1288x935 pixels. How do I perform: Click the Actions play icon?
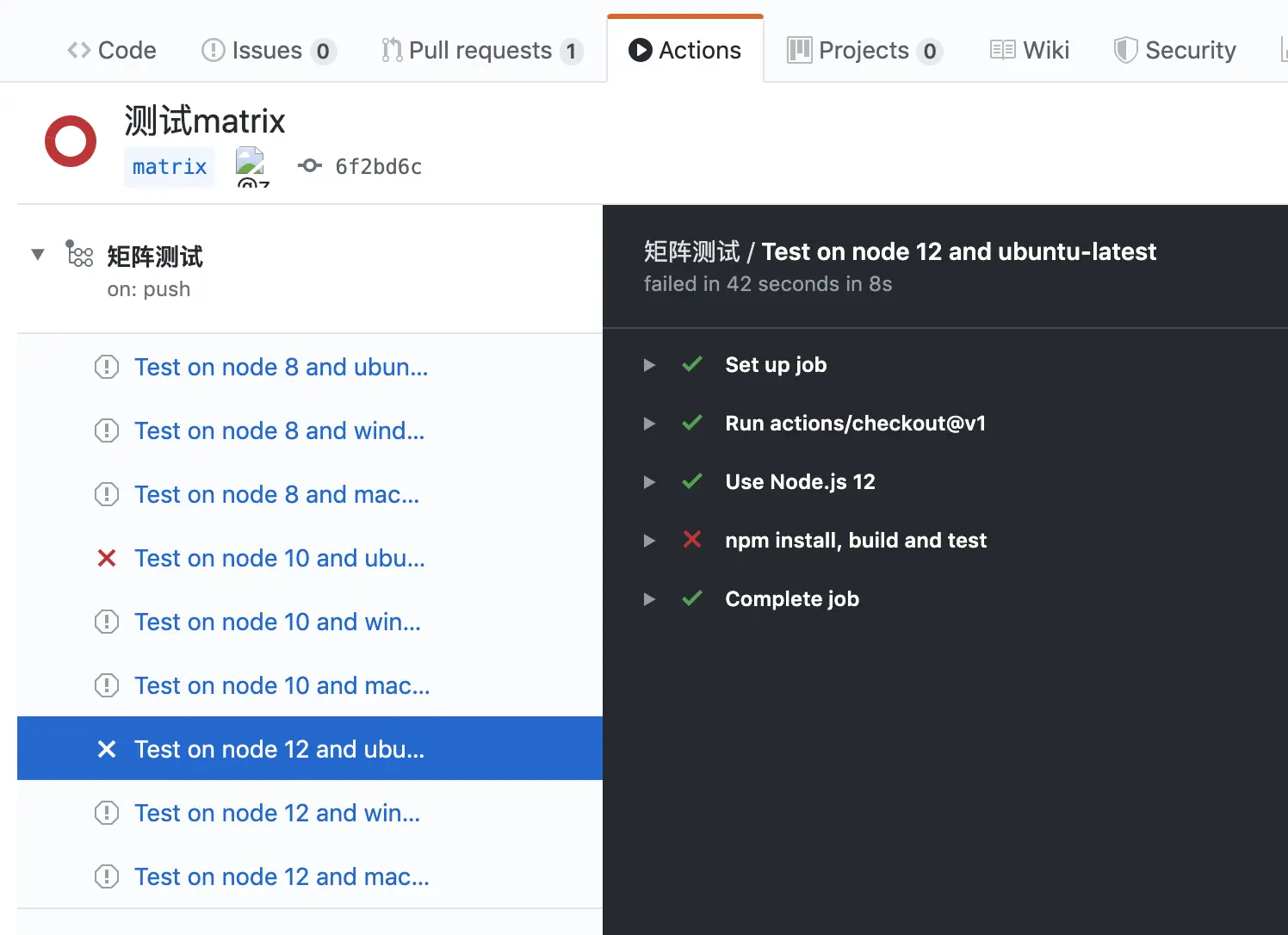641,50
